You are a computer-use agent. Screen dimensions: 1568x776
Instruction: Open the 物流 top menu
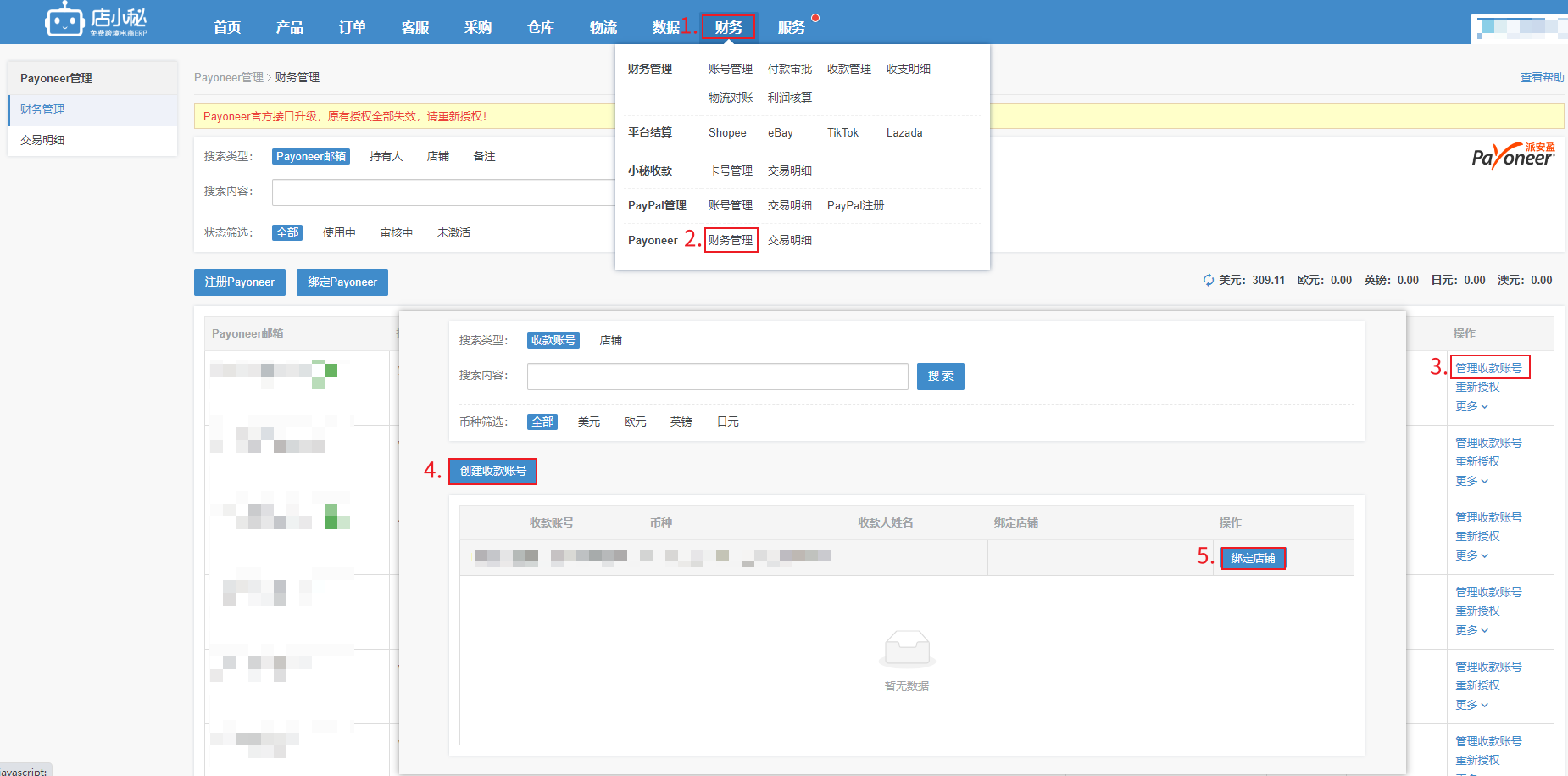tap(603, 27)
